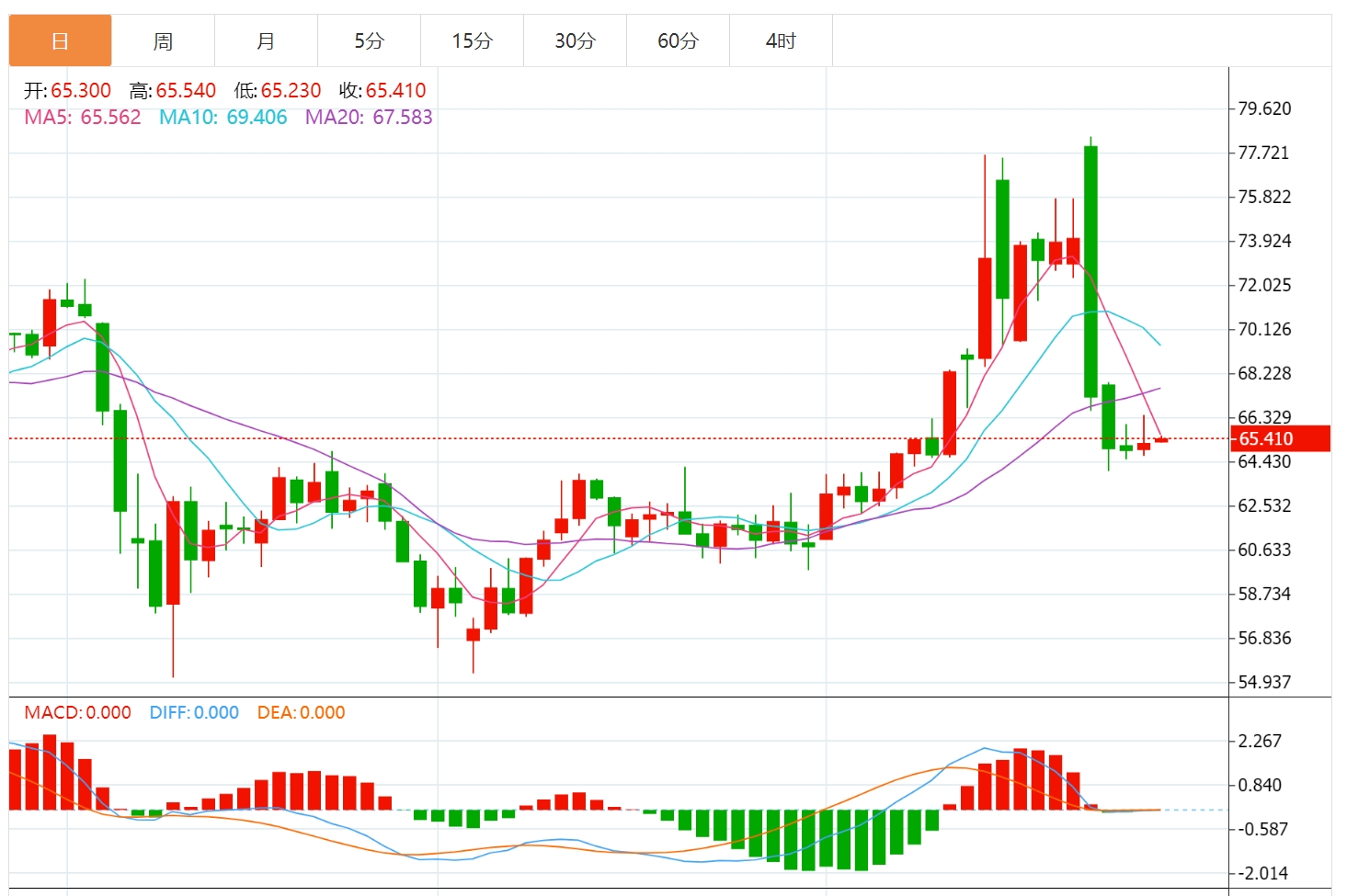Choose the 15分 timeframe tab

tap(473, 40)
